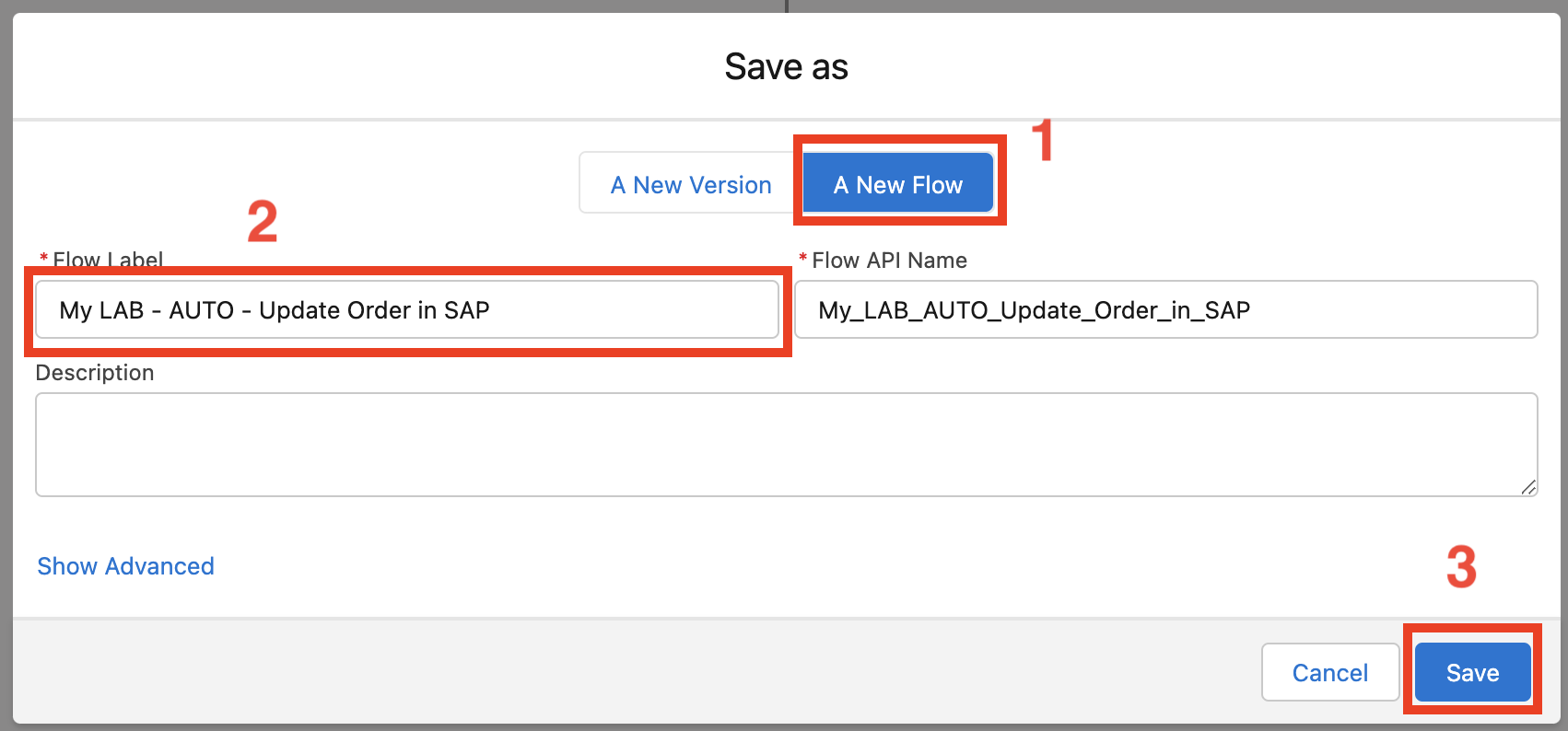Click the gray dialog footer bar
The height and width of the screenshot is (731, 1568).
click(645, 672)
